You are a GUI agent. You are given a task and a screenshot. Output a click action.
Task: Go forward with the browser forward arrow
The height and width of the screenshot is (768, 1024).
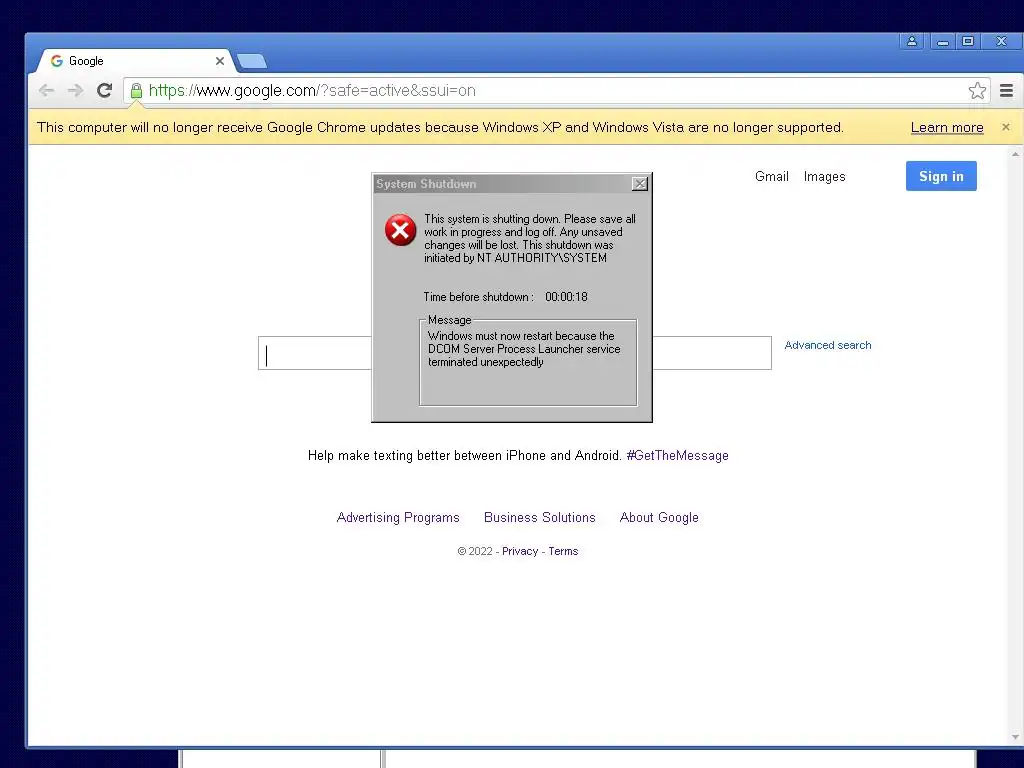pyautogui.click(x=76, y=90)
